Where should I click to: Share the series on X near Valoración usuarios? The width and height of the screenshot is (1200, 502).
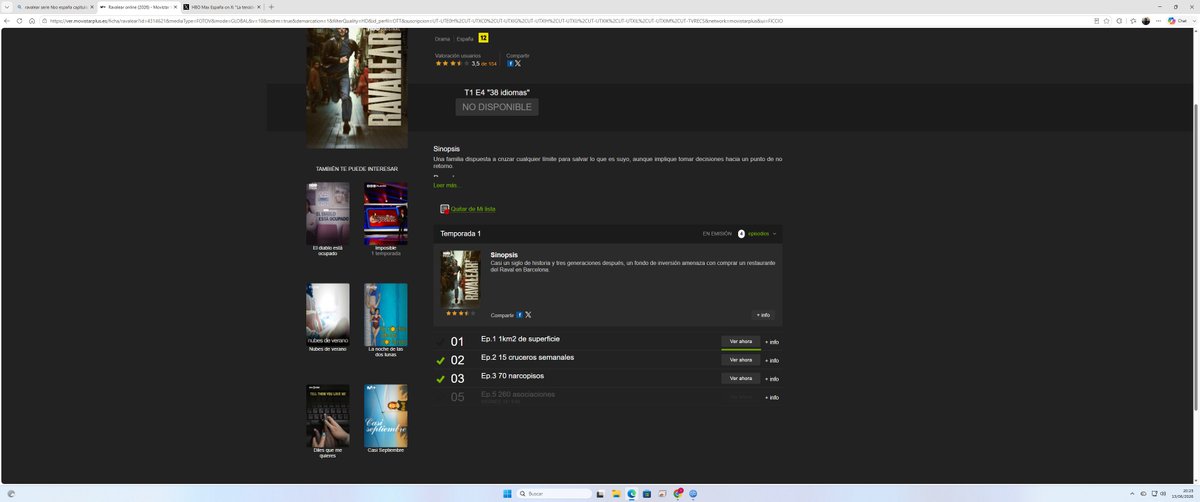518,63
